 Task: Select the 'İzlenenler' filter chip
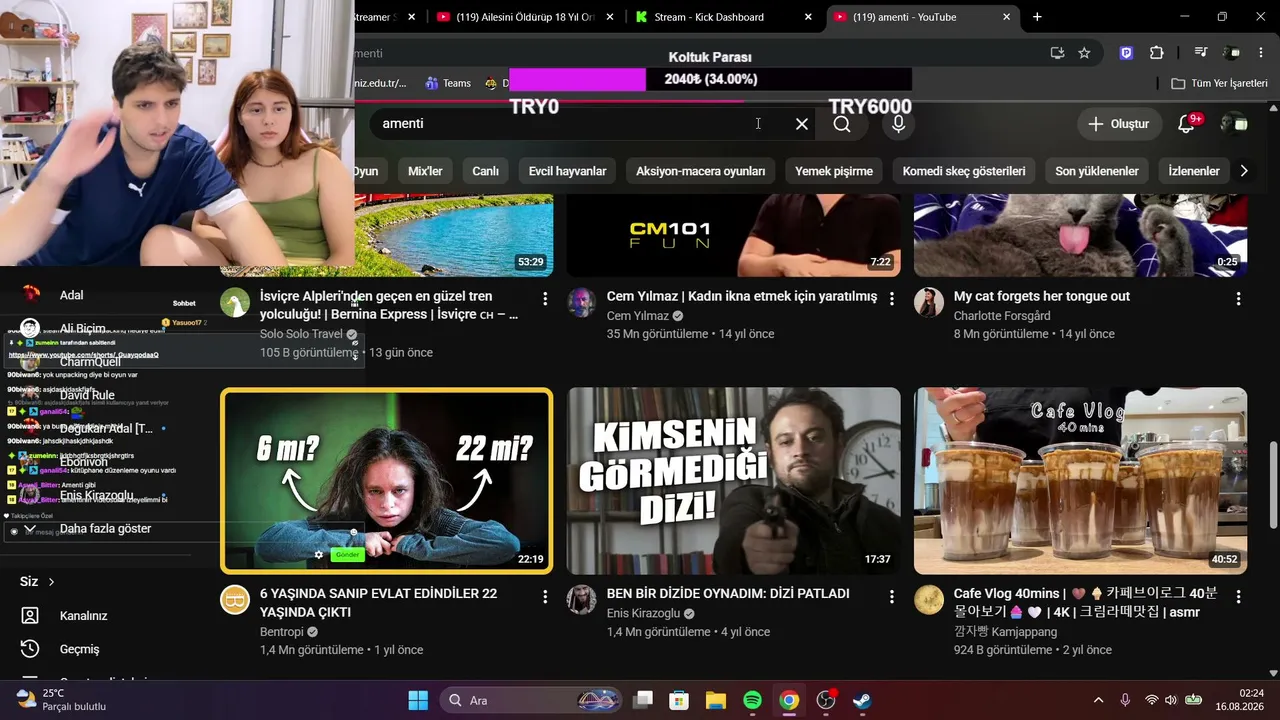pyautogui.click(x=1194, y=171)
